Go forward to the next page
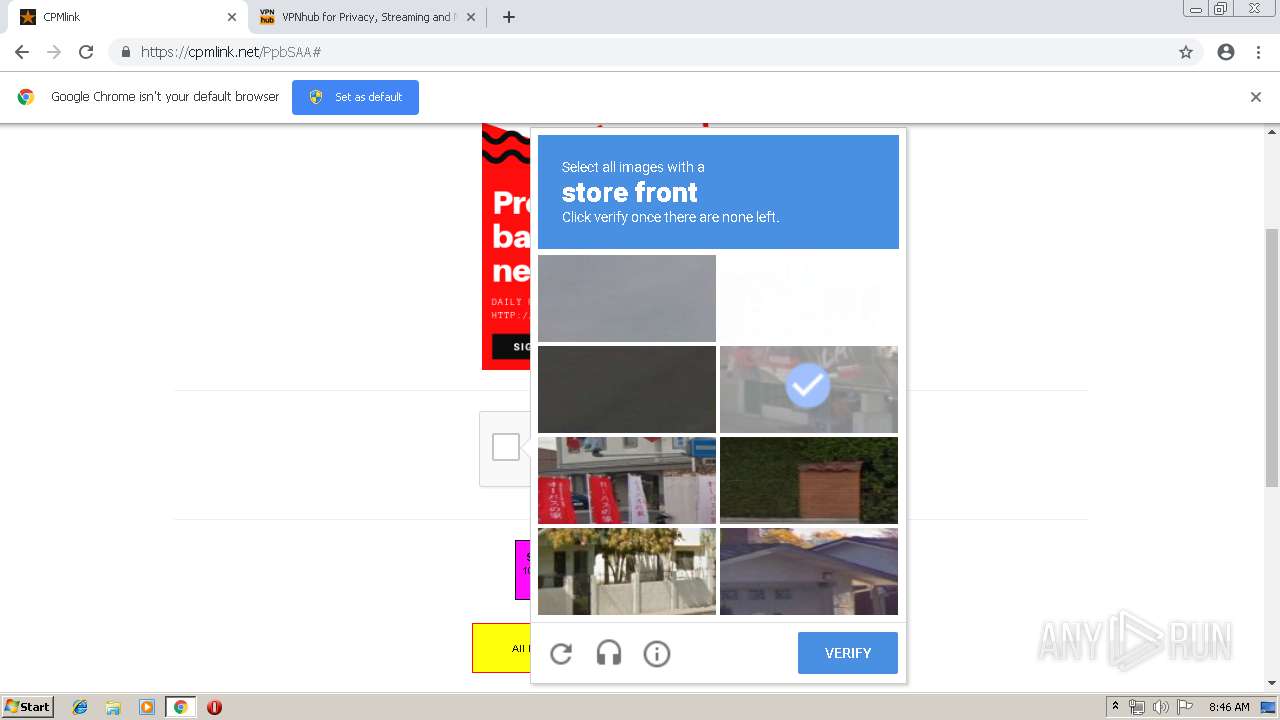Screen dimensions: 1280x720 pos(54,52)
